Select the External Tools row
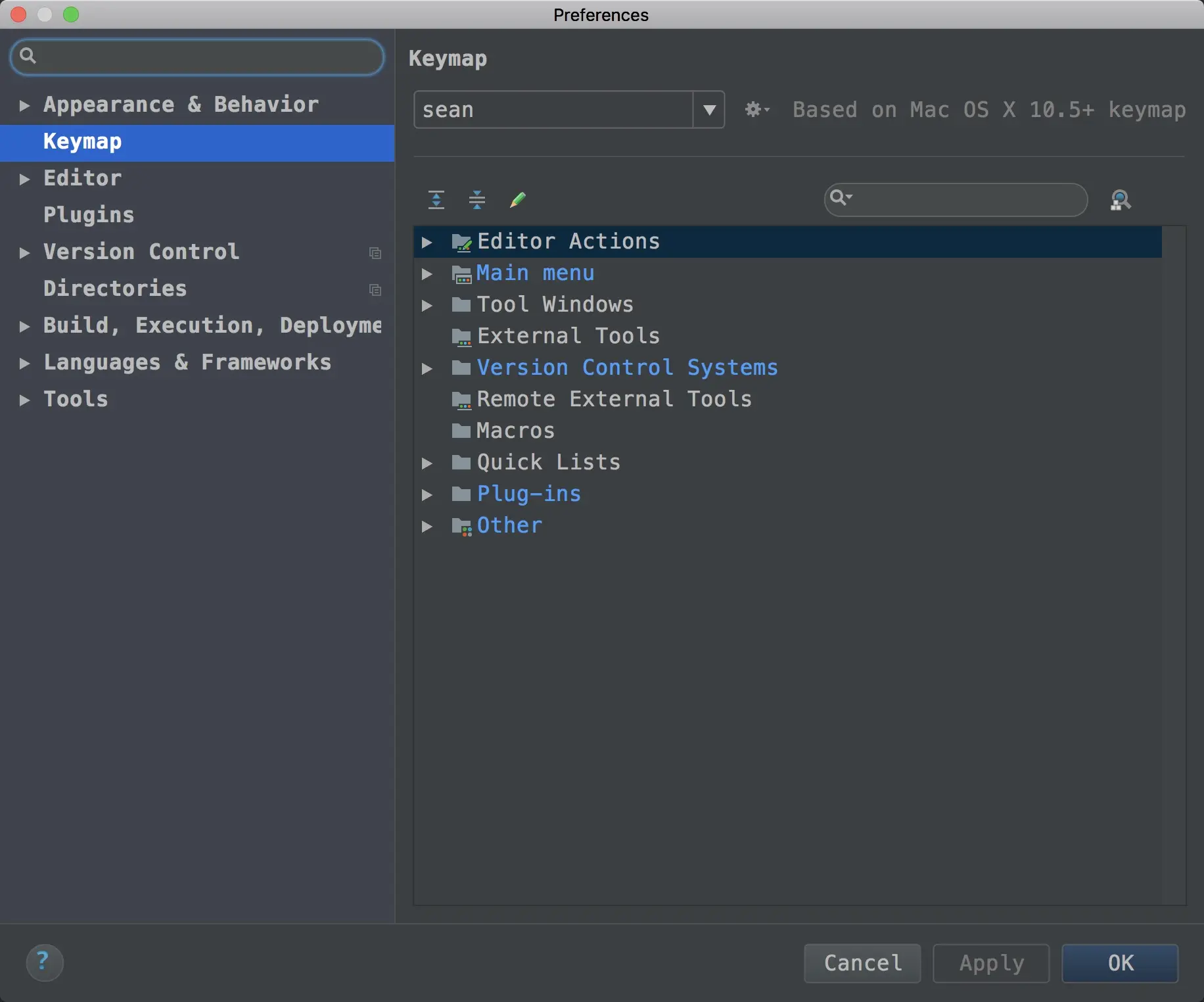The image size is (1204, 1002). pos(788,337)
